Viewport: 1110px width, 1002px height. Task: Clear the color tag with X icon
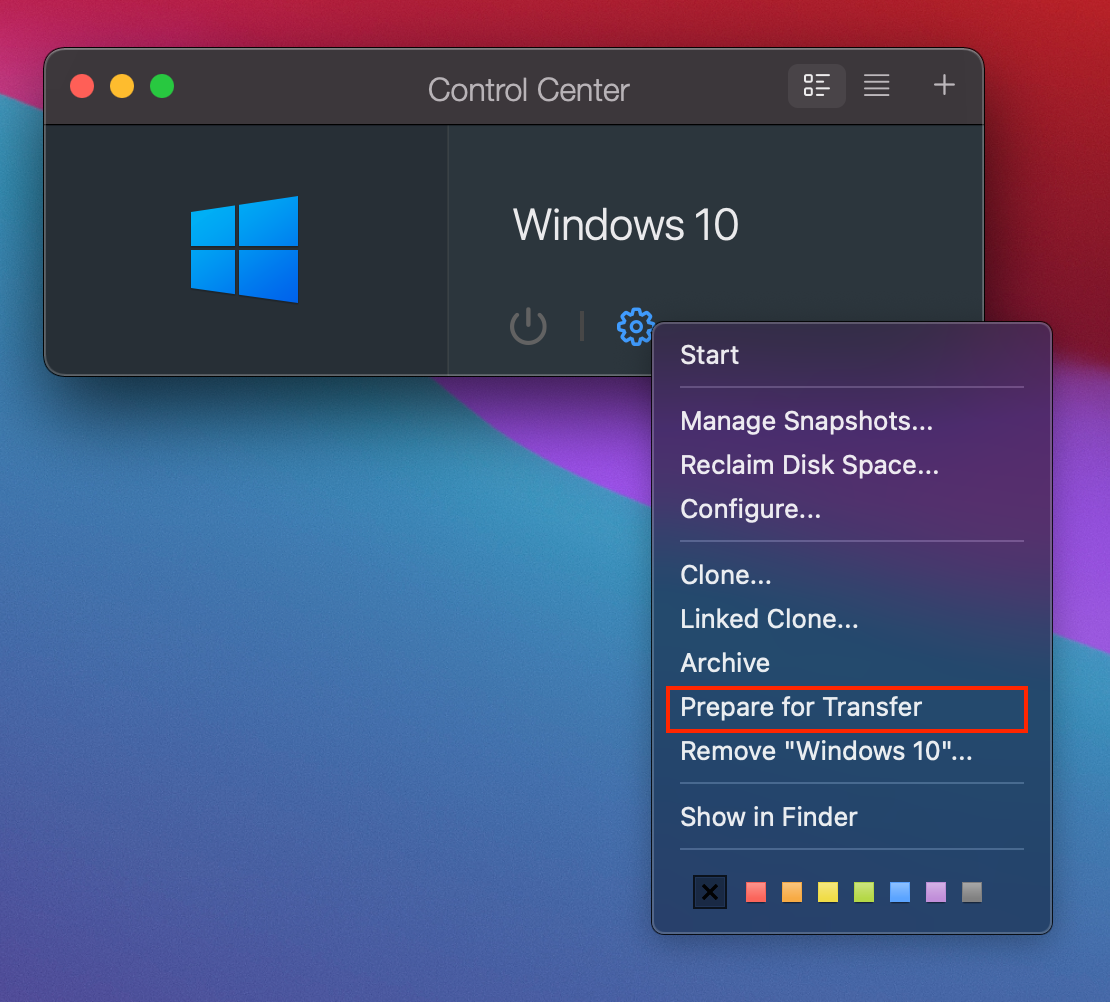tap(710, 892)
